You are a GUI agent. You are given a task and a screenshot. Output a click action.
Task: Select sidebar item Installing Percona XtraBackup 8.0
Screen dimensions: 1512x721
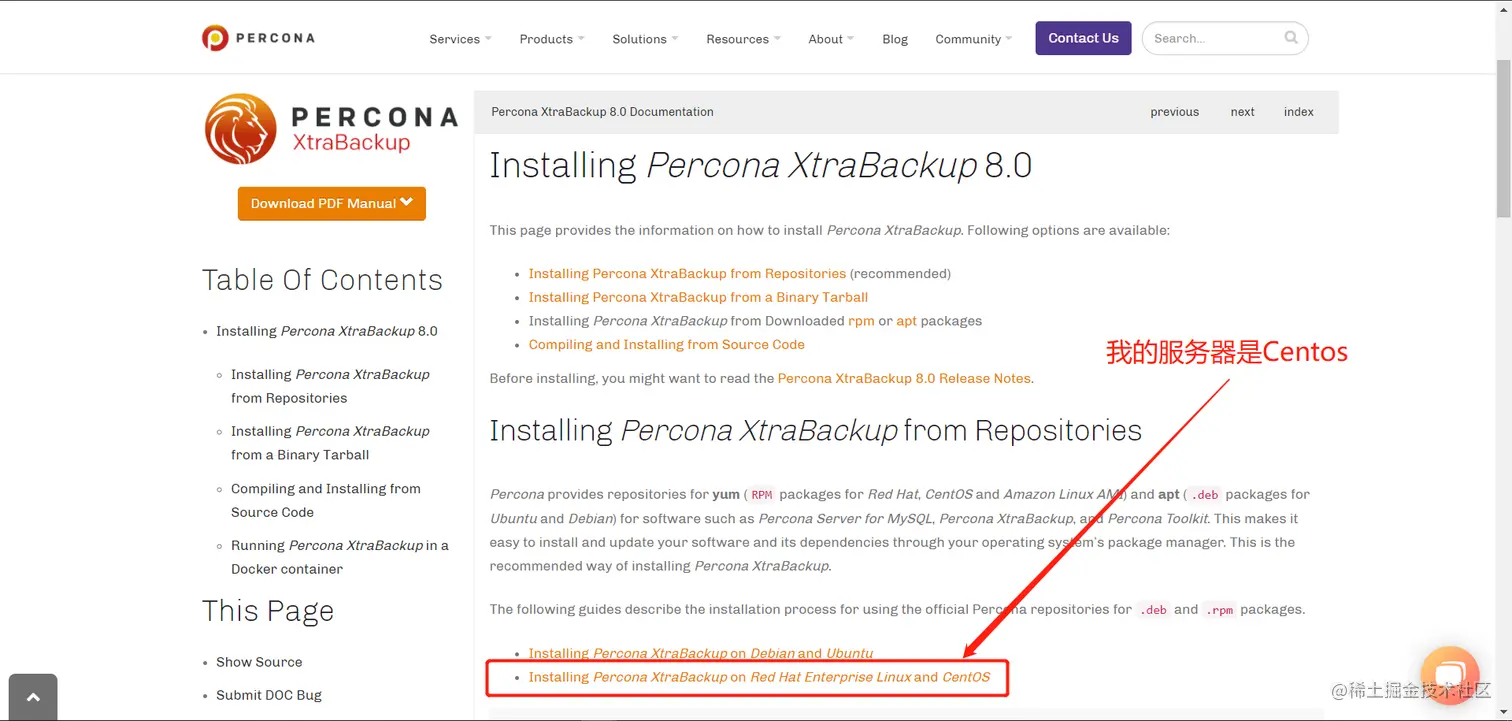pos(327,331)
